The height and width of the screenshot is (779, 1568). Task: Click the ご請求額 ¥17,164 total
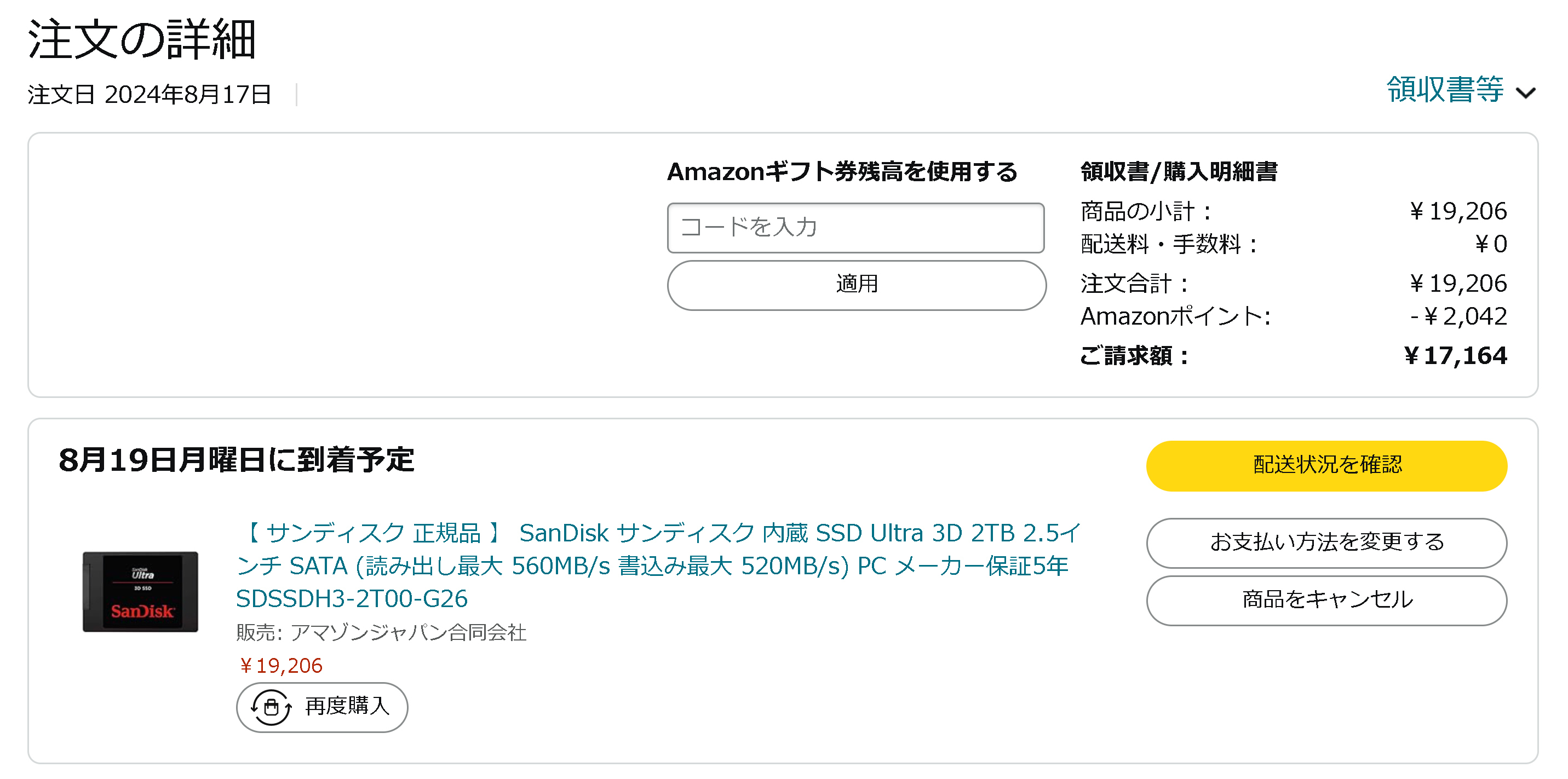[1455, 355]
